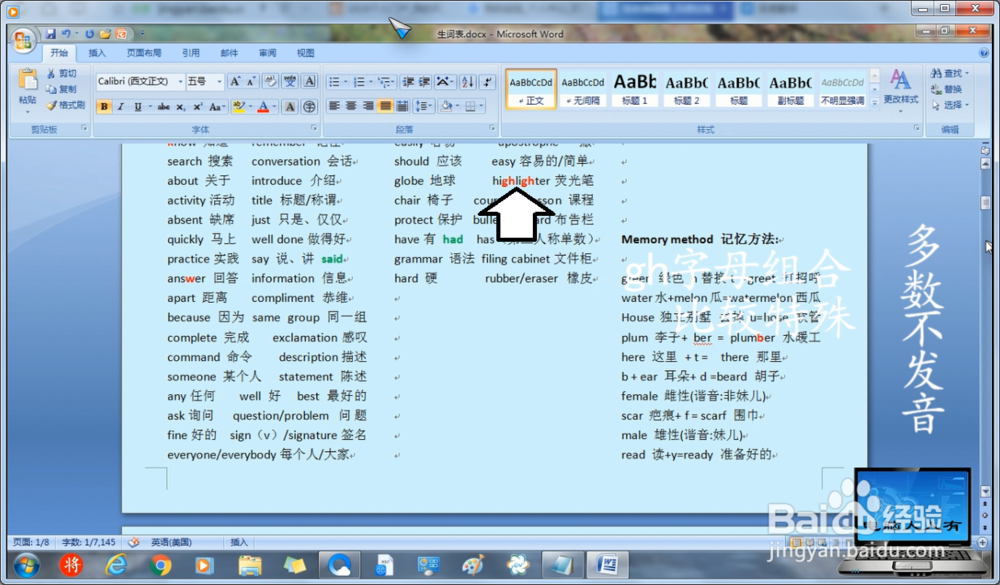Toggle Italic formatting
This screenshot has height=585, width=1000.
click(121, 107)
